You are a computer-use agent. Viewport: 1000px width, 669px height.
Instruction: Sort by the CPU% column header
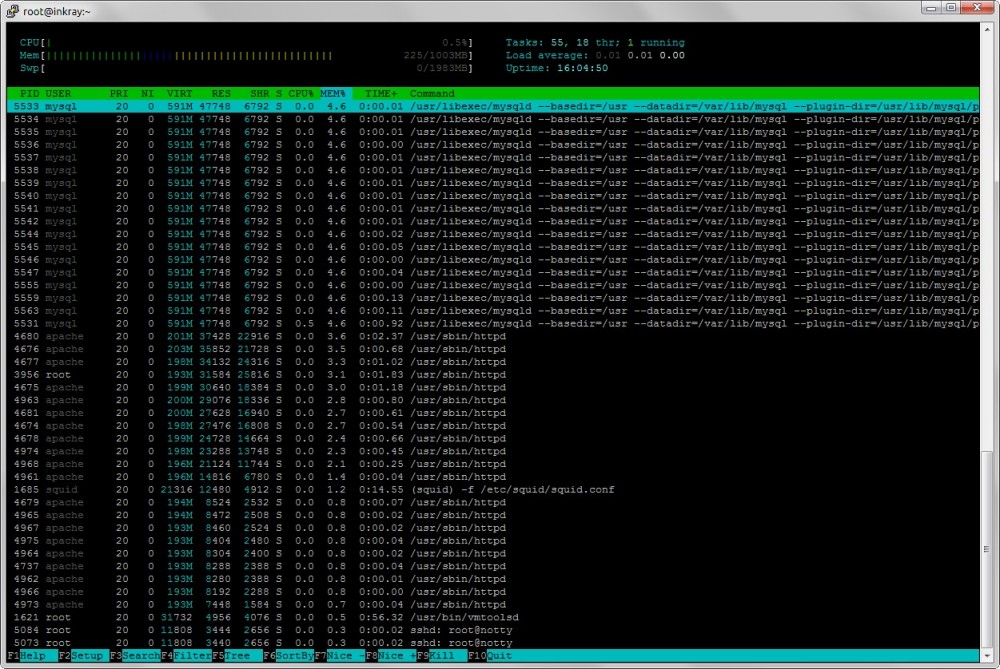(x=301, y=93)
